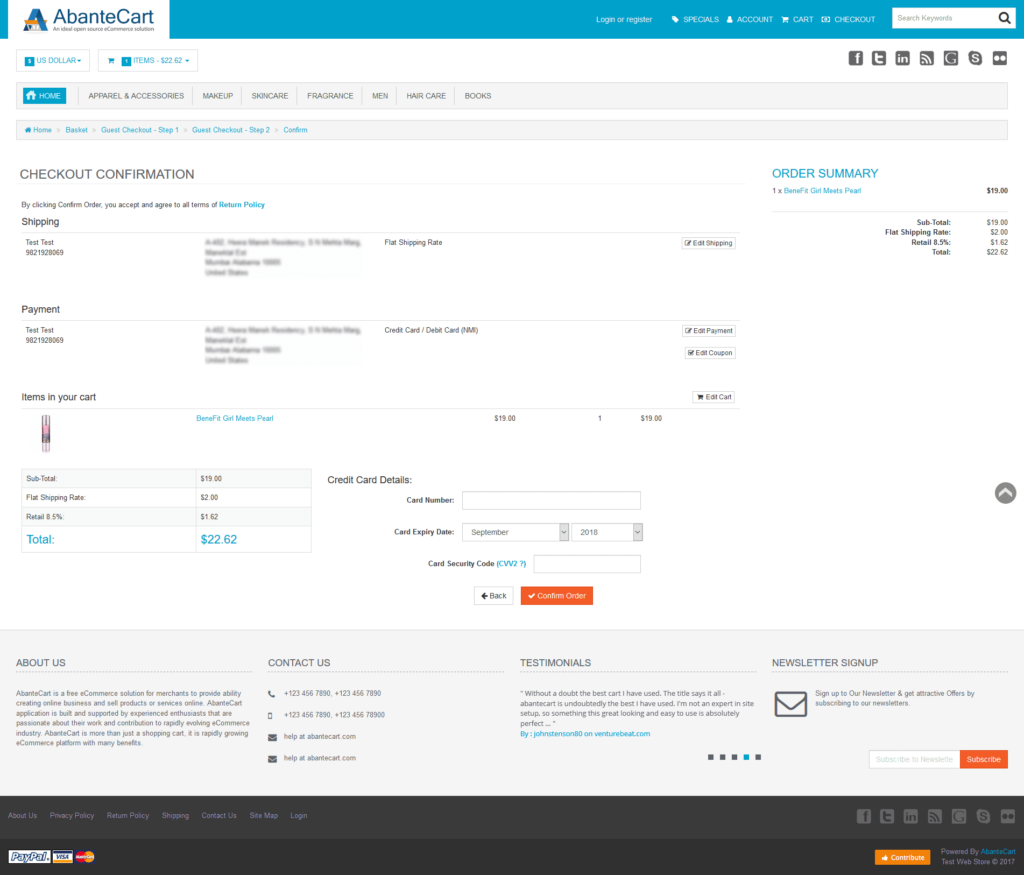Click the PayPal payment logo
Image resolution: width=1024 pixels, height=875 pixels.
point(29,857)
